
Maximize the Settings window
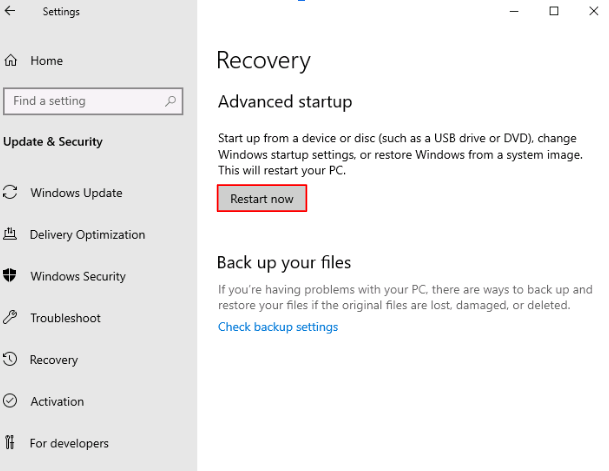[555, 11]
